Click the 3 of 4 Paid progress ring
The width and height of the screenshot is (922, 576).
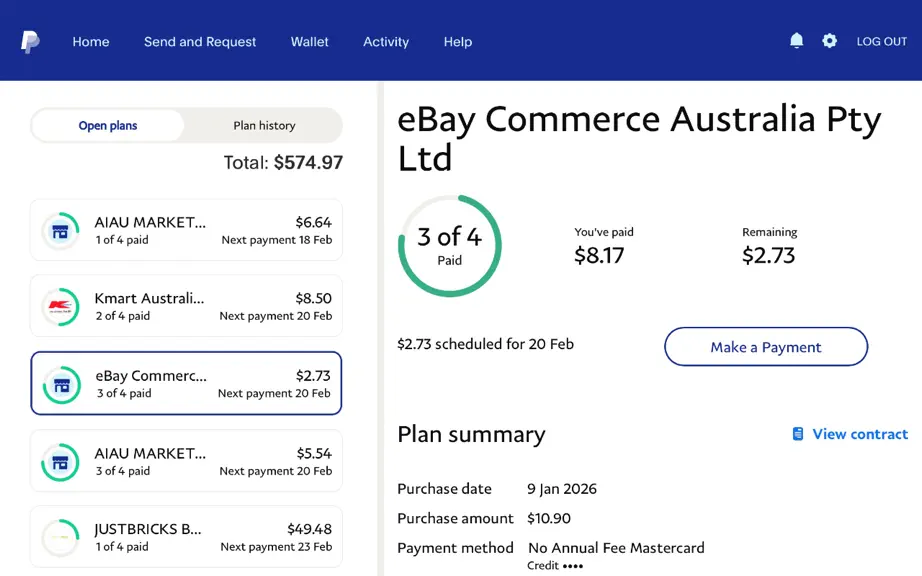pos(450,246)
